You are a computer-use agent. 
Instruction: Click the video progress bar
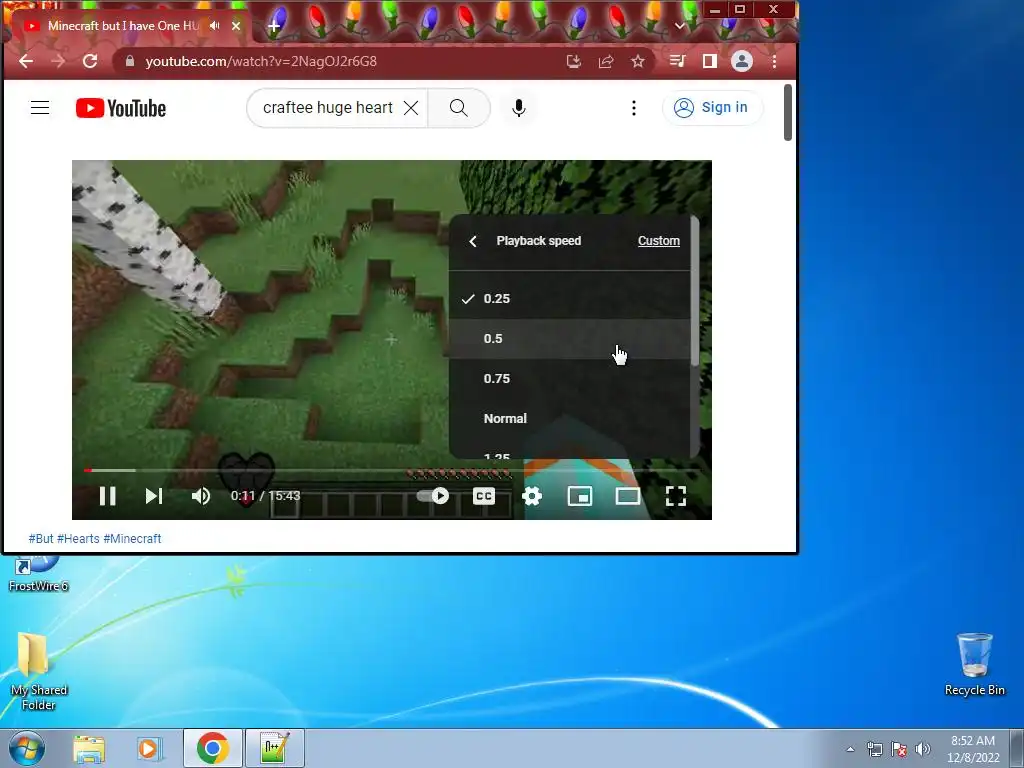pos(392,470)
